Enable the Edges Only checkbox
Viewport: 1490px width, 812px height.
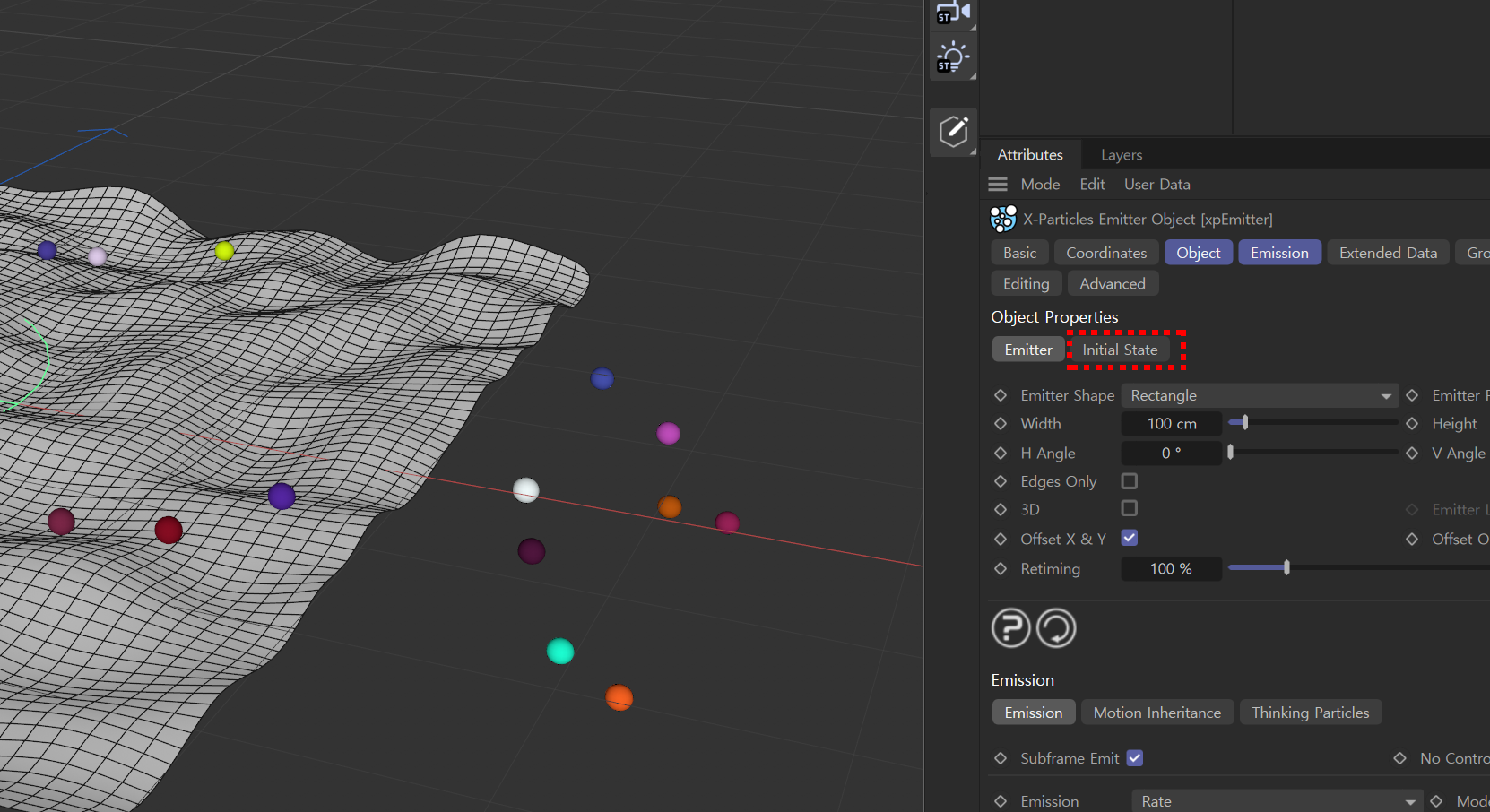pos(1130,481)
